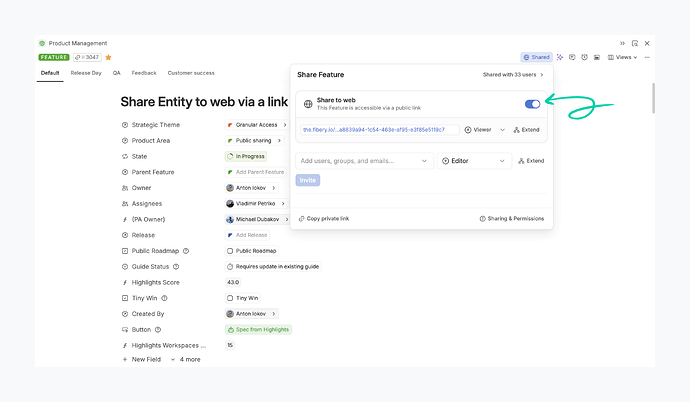Click help icon next to Public Roadmap
This screenshot has width=690, height=402.
tap(186, 251)
